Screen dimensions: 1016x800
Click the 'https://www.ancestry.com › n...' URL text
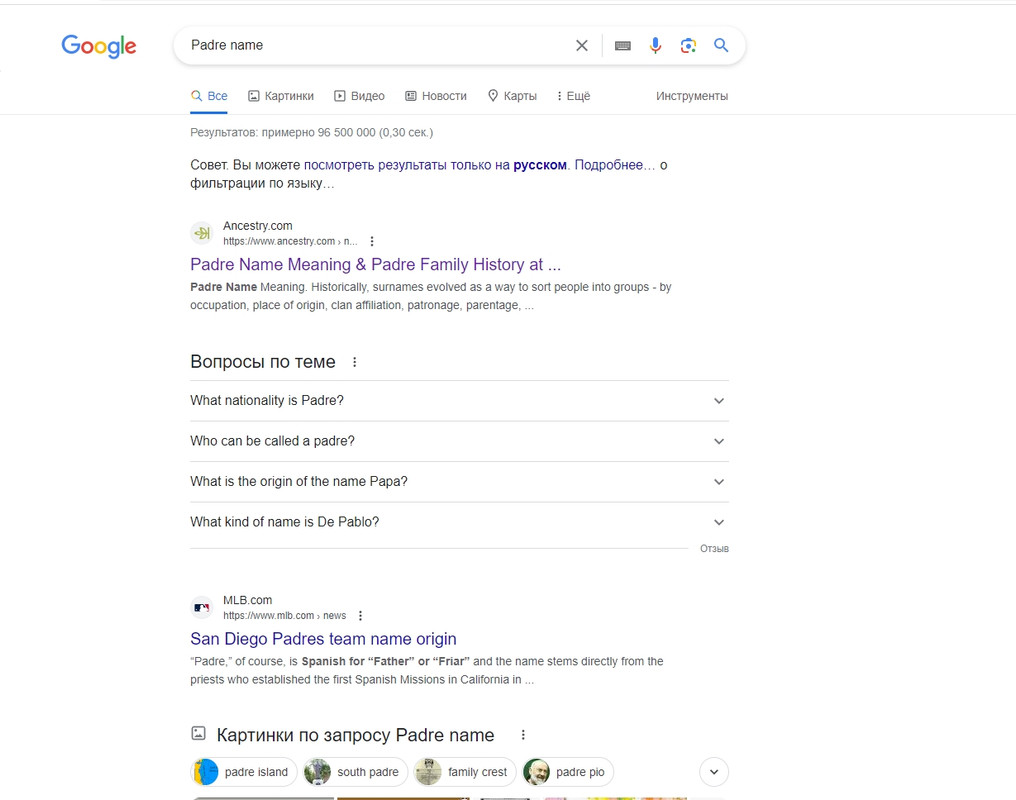(290, 242)
